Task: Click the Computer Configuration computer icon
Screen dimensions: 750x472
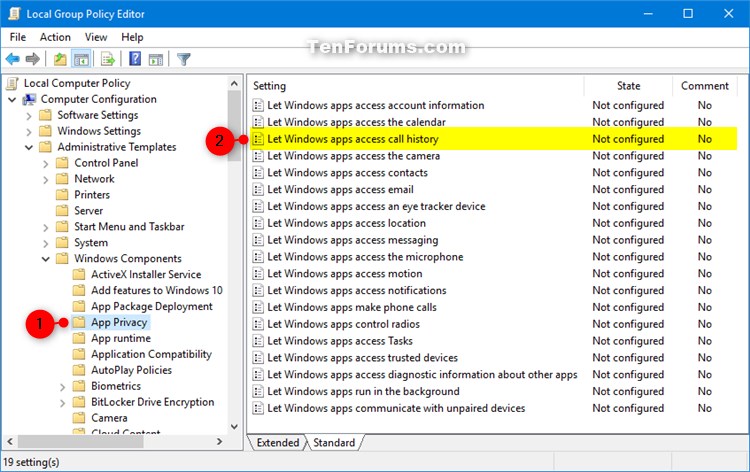Action: tap(30, 99)
